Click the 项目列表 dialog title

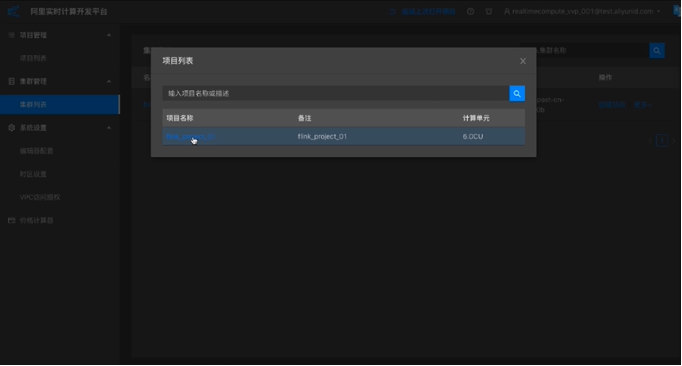[x=177, y=61]
